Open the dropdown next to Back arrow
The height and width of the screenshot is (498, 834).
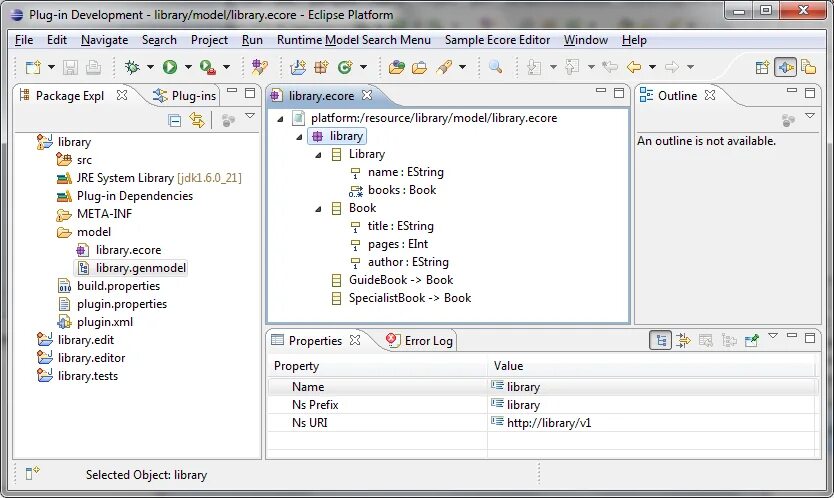tap(652, 67)
